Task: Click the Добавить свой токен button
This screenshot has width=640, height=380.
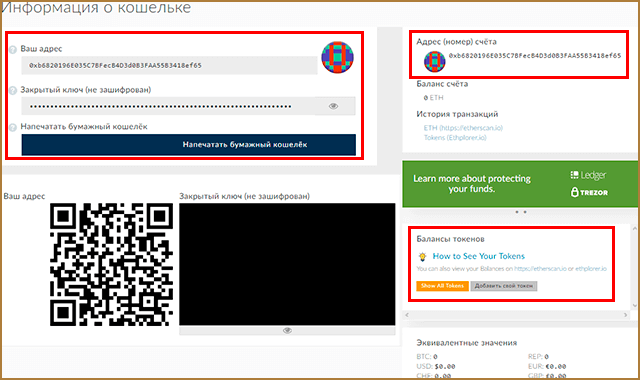Action: click(x=504, y=286)
